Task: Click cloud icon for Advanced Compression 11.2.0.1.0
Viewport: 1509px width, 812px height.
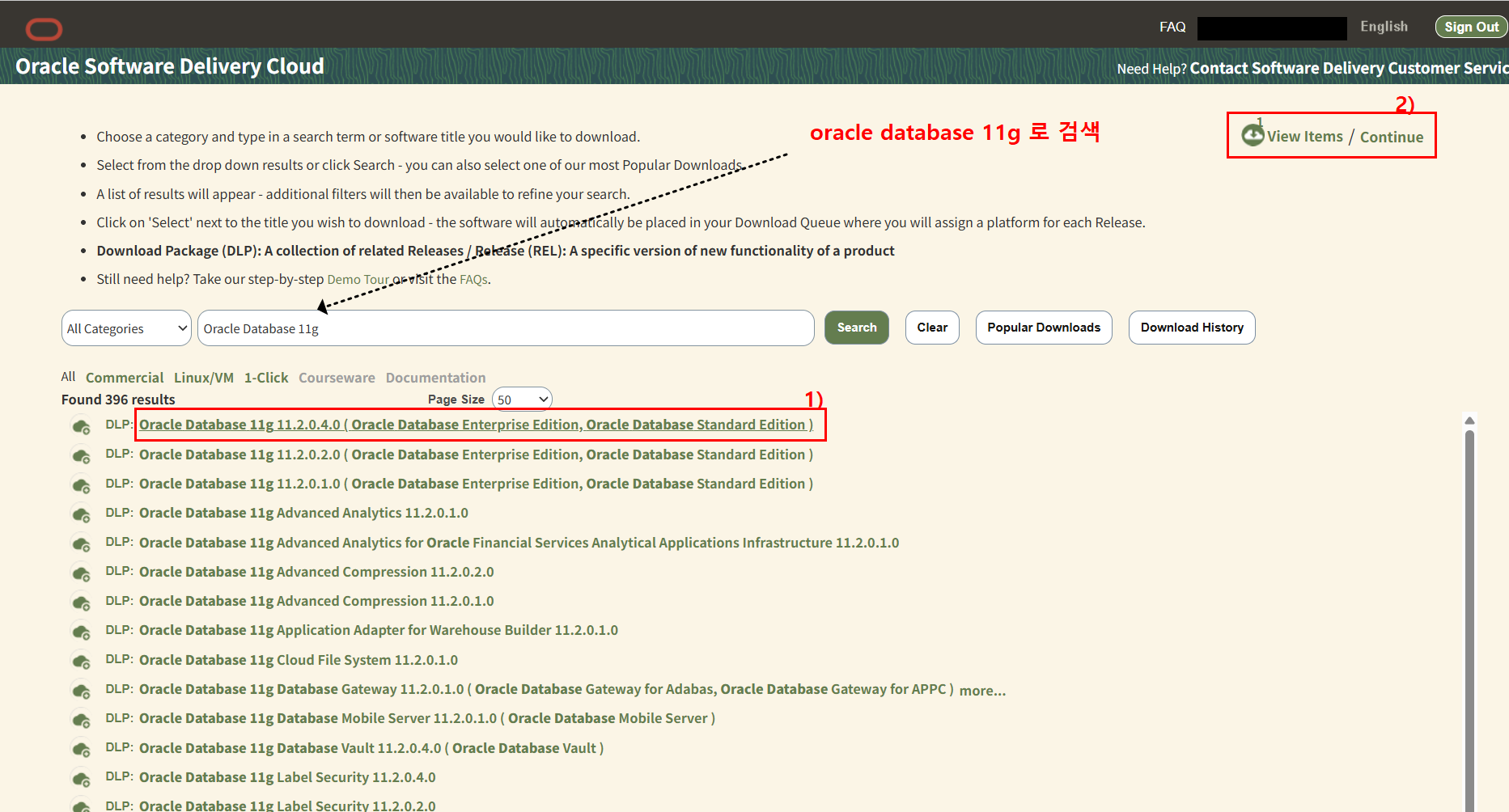Action: (81, 602)
